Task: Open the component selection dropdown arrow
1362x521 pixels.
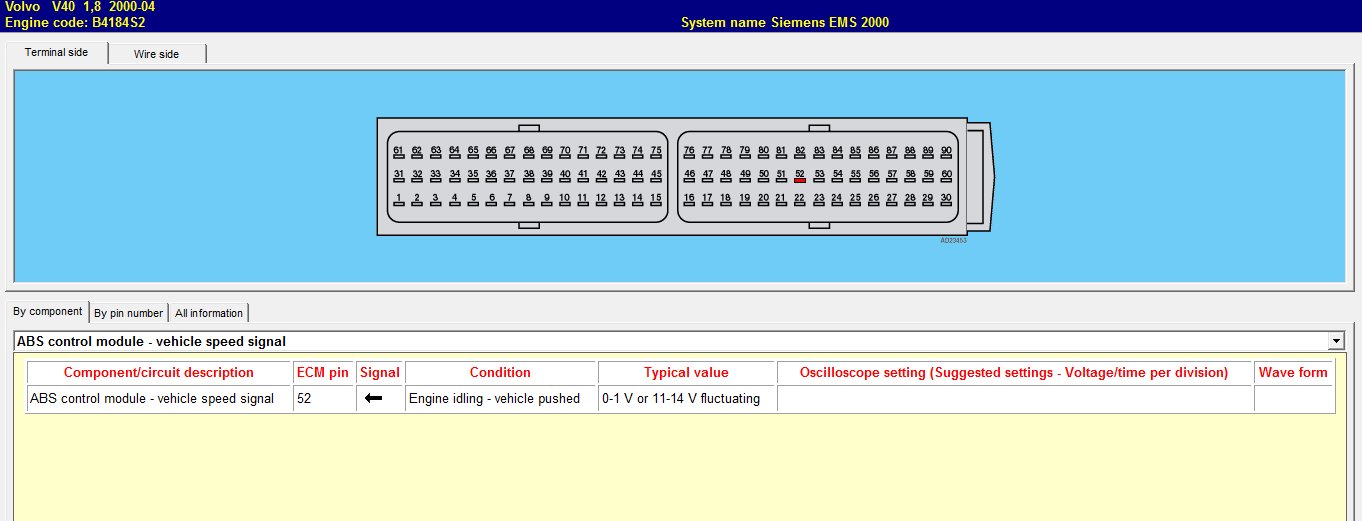Action: click(x=1335, y=341)
